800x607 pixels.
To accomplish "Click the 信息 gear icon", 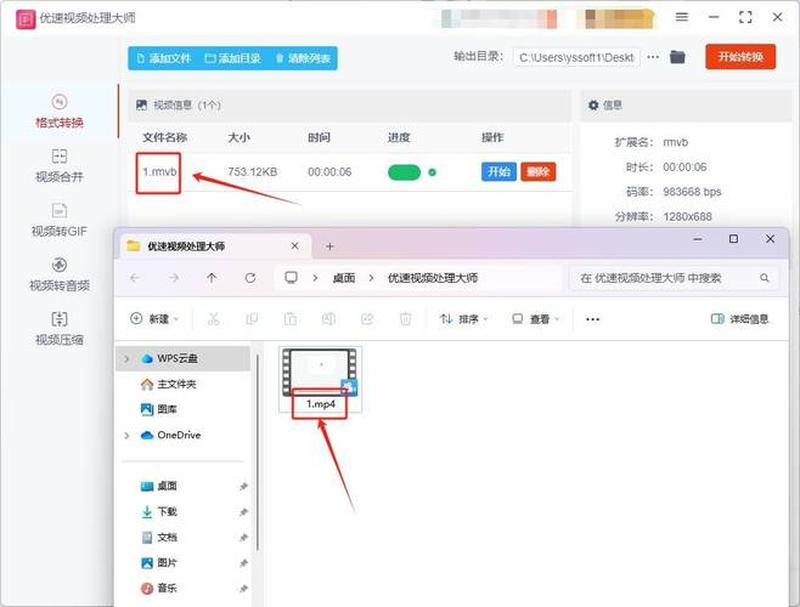I will 593,105.
